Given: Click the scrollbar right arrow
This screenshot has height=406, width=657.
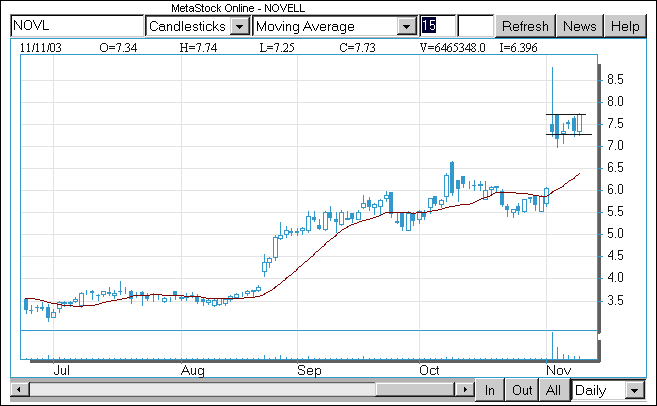Looking at the screenshot, I should click(465, 389).
